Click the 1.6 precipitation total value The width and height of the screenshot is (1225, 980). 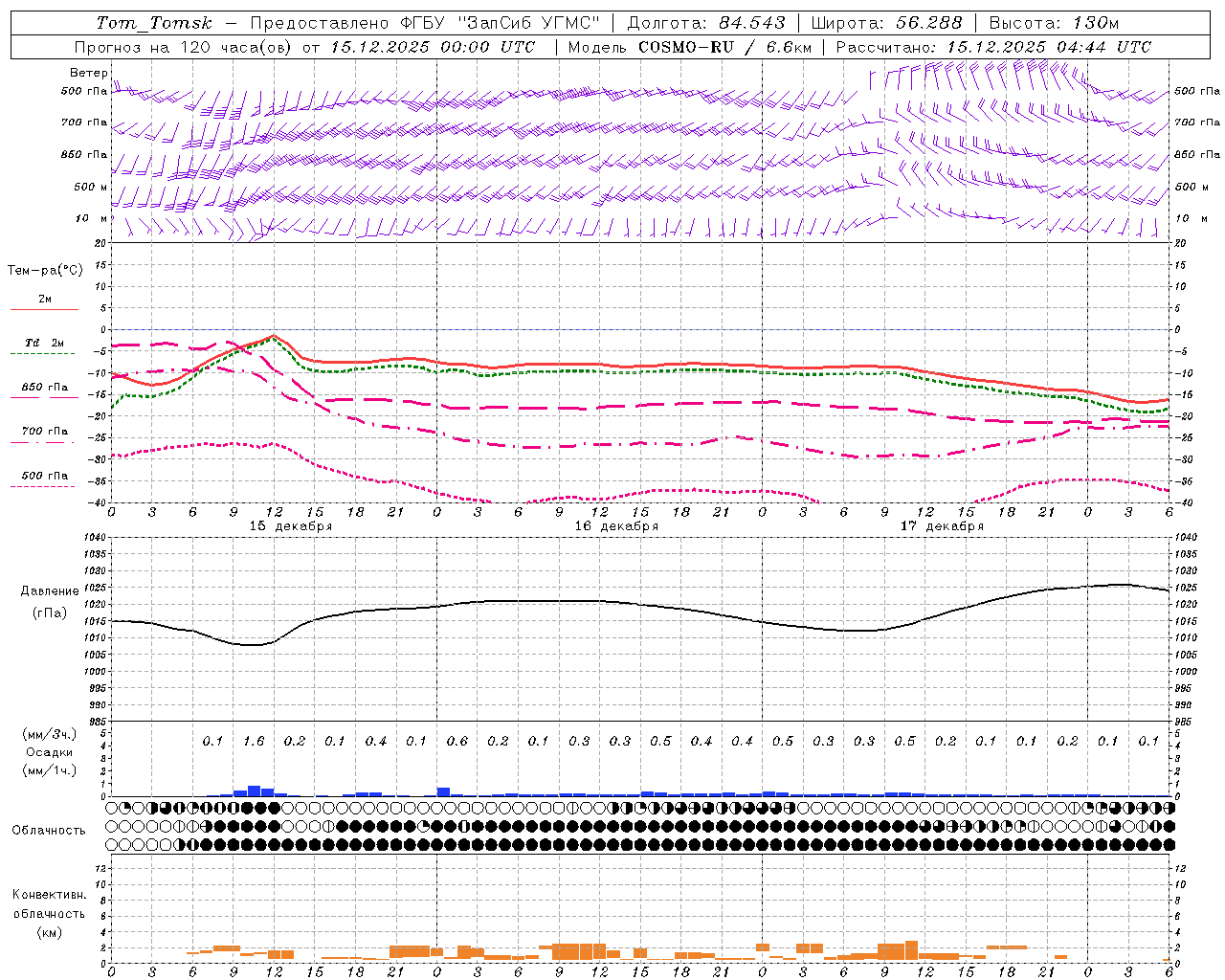(x=254, y=741)
